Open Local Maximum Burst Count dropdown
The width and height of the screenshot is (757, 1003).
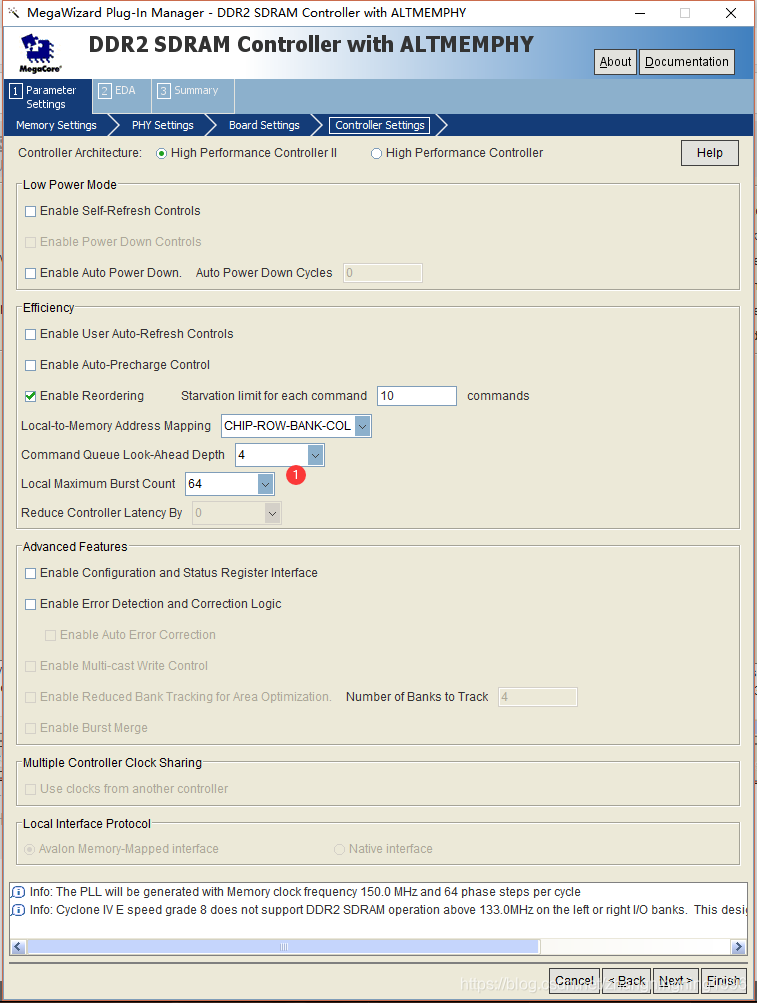[x=266, y=484]
